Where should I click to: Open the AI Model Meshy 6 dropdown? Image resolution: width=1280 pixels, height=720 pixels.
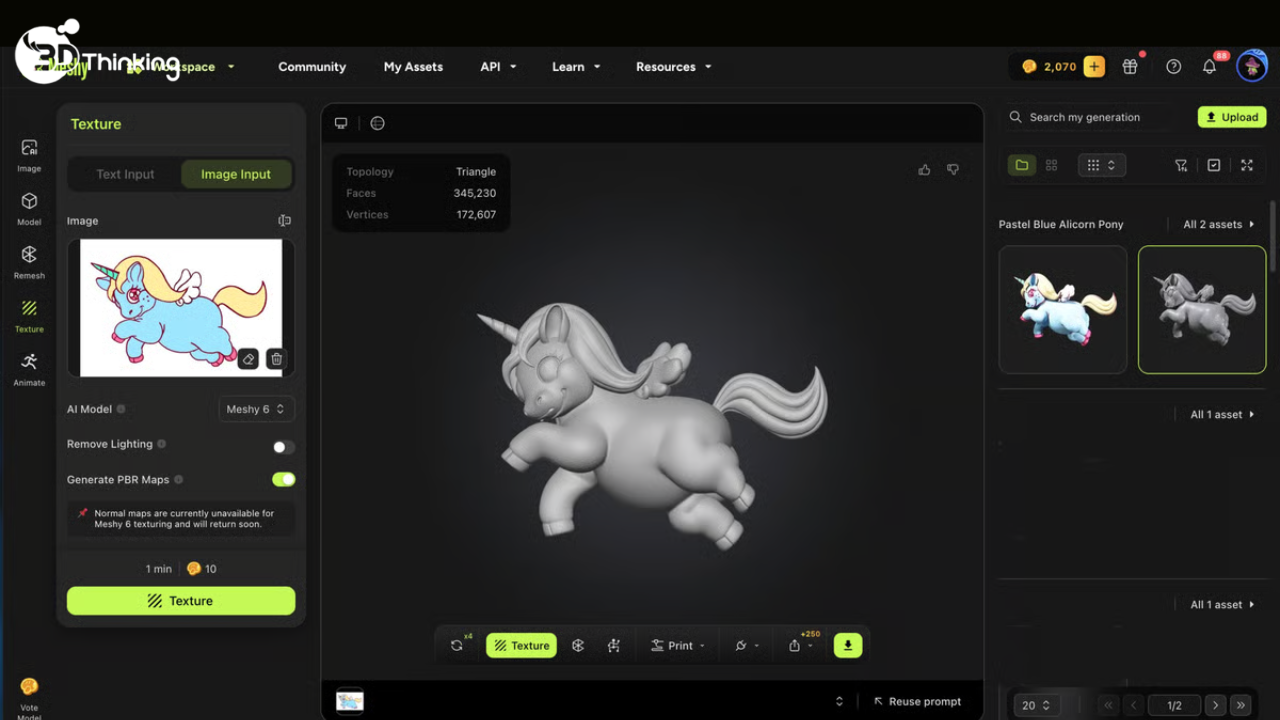tap(256, 409)
